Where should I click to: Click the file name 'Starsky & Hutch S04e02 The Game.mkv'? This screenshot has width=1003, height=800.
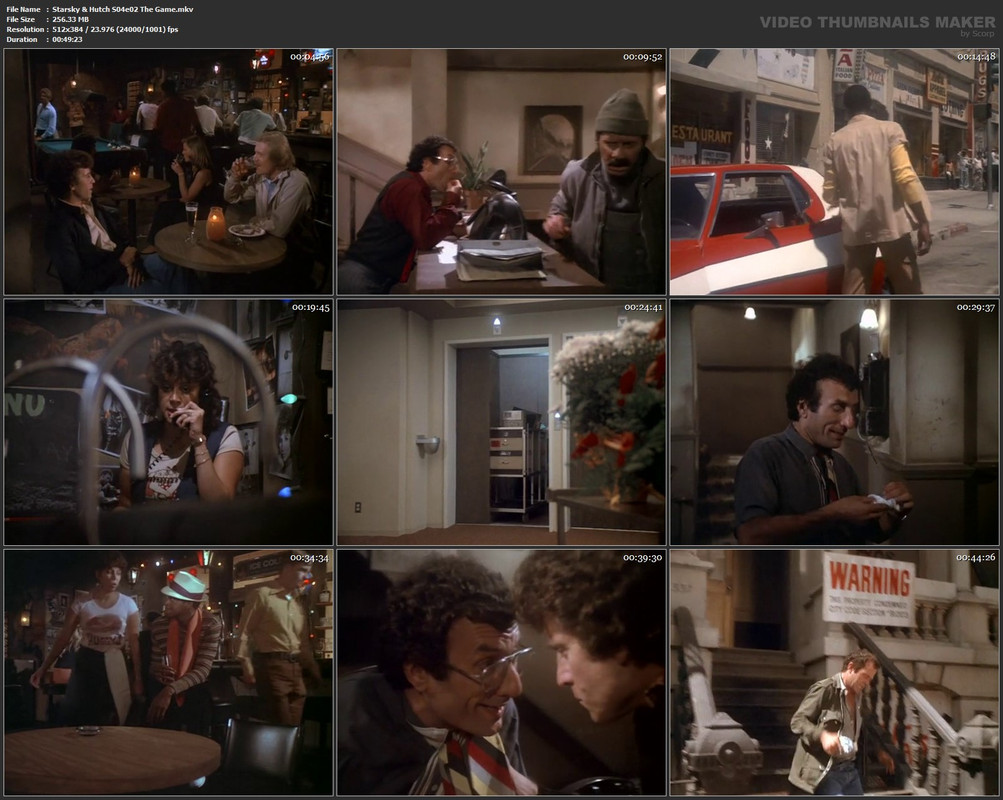[123, 10]
